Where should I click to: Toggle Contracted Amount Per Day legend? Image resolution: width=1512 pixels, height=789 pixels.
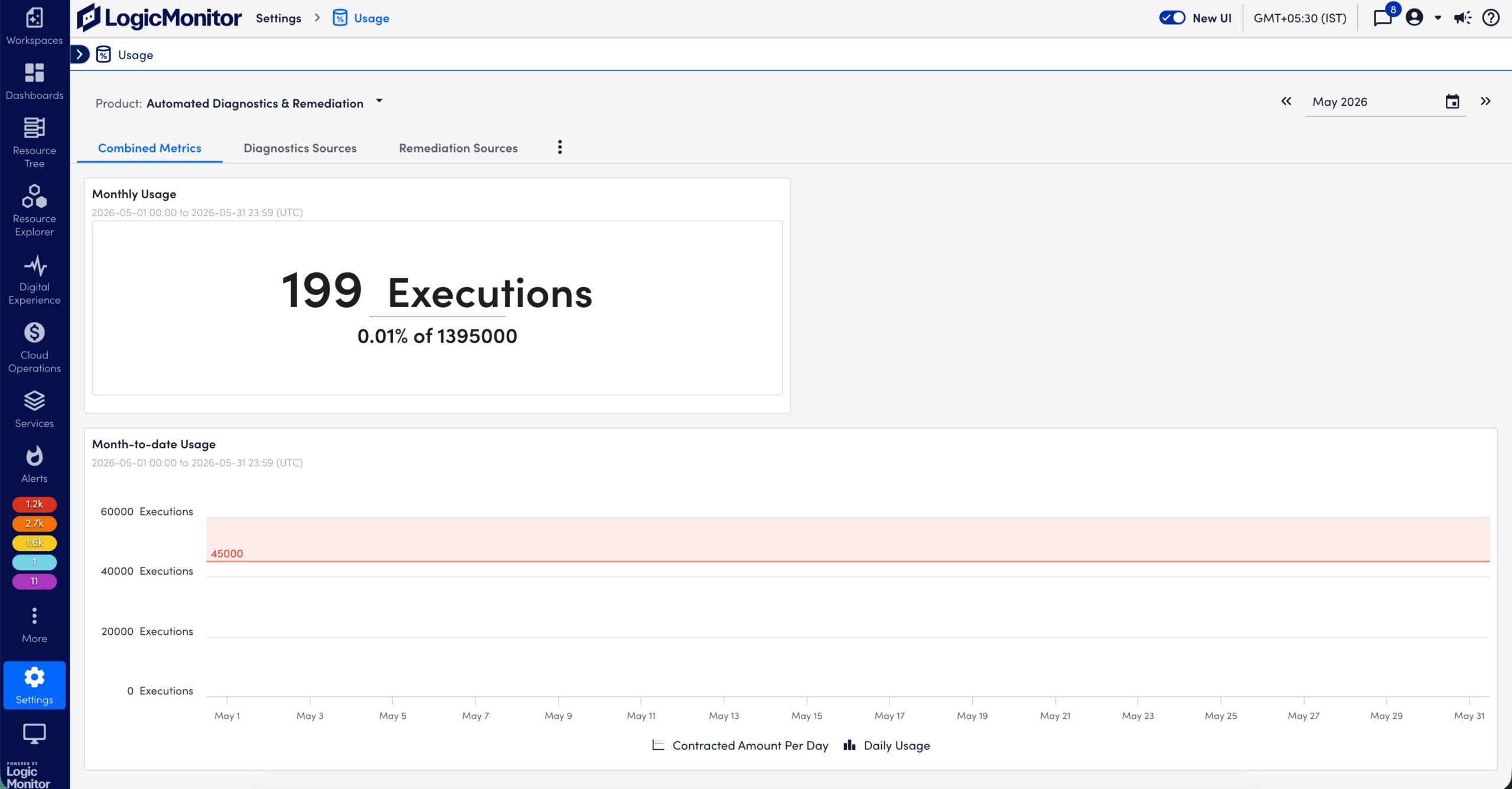pos(740,745)
